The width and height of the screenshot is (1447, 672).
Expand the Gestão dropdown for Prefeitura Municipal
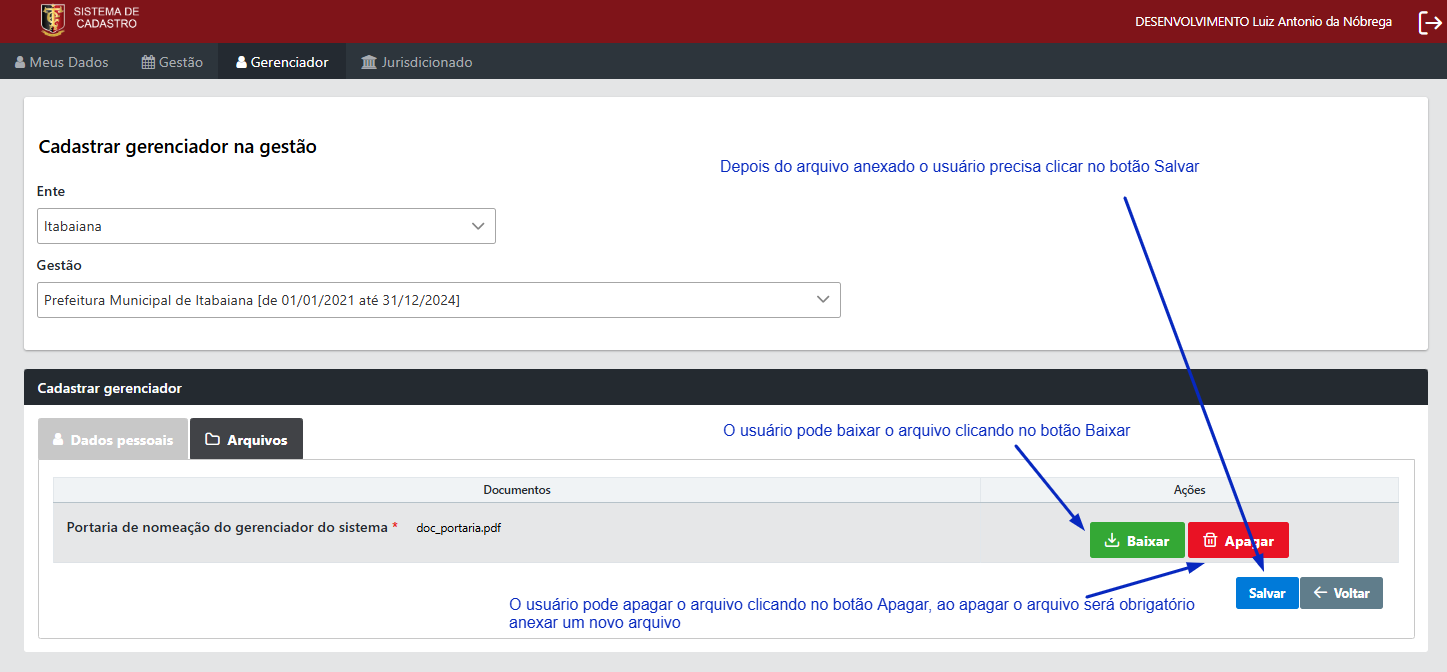[439, 300]
